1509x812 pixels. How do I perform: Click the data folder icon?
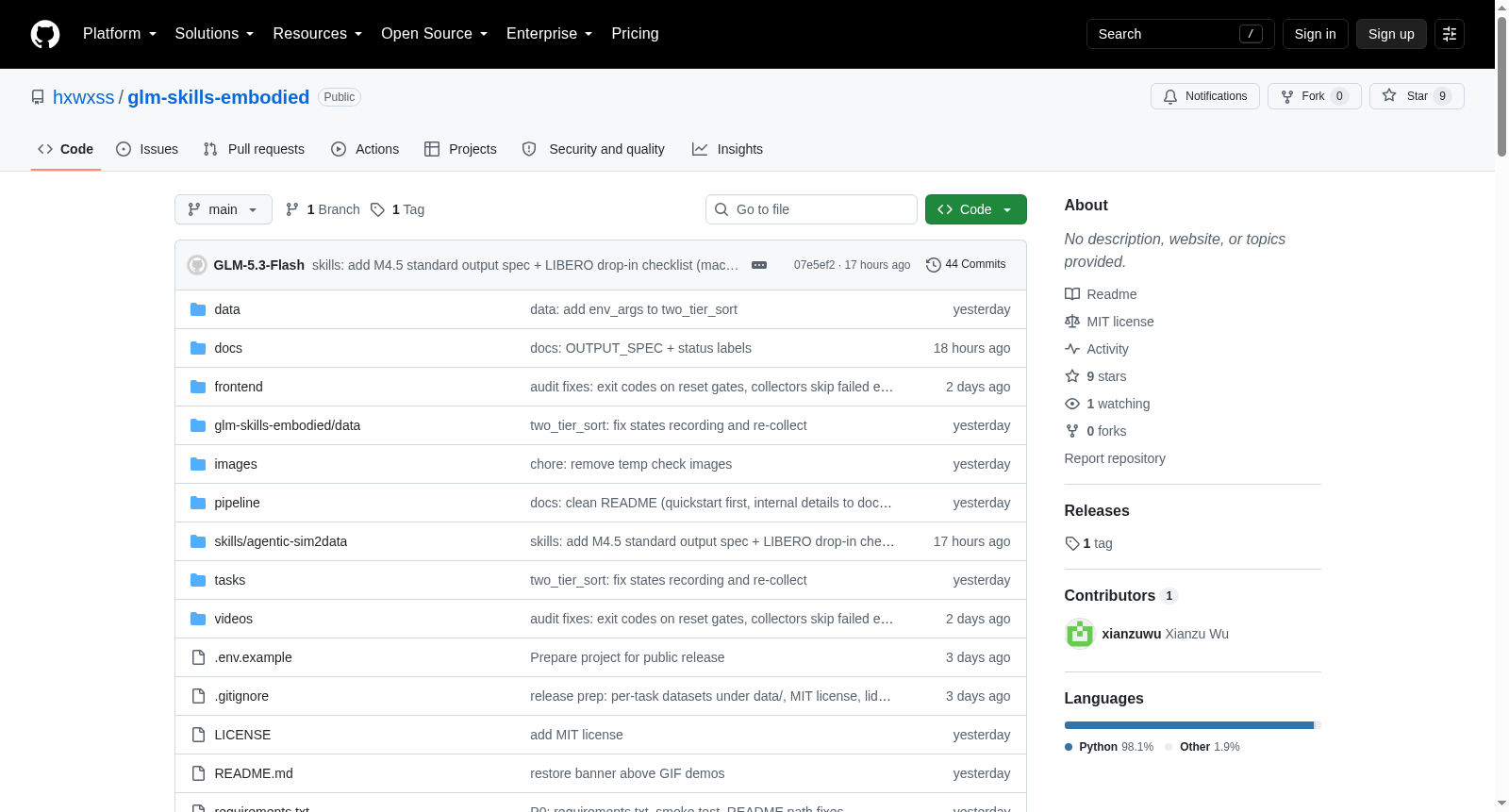click(198, 309)
